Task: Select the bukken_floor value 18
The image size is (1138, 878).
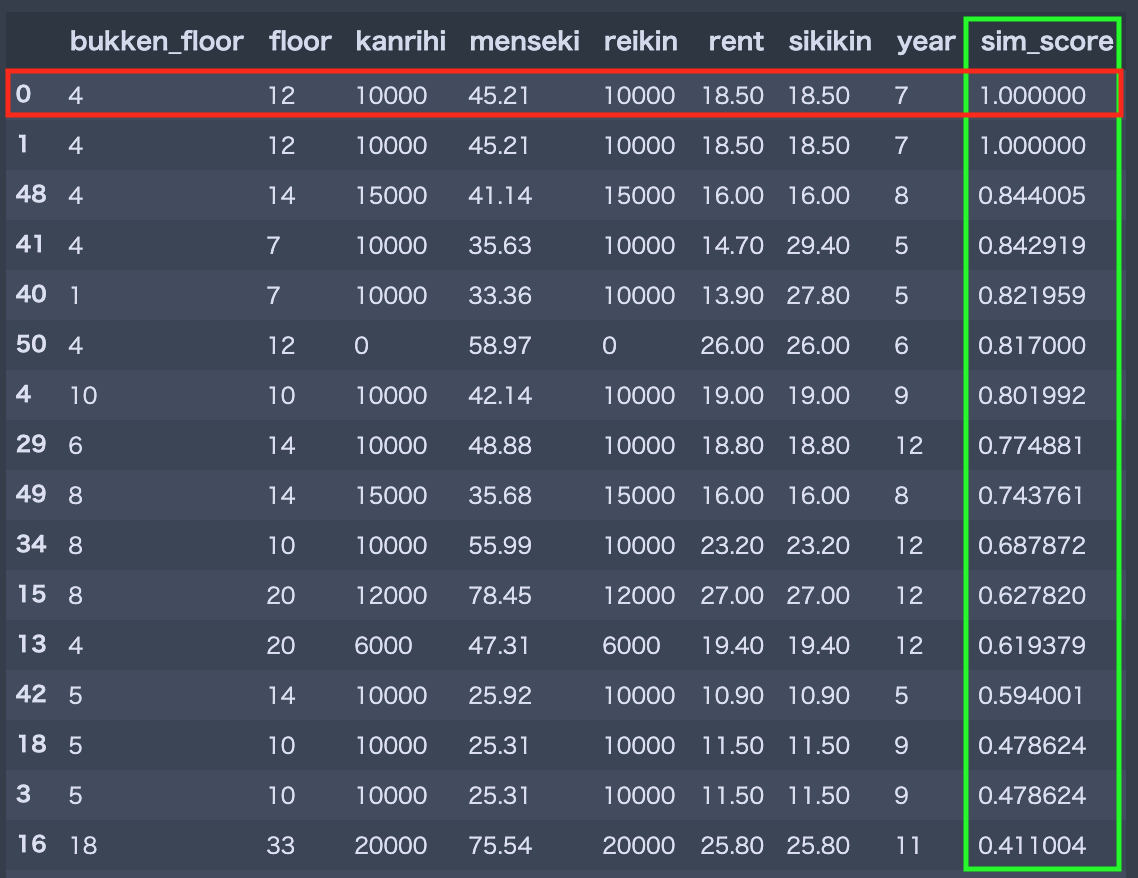Action: pos(83,845)
